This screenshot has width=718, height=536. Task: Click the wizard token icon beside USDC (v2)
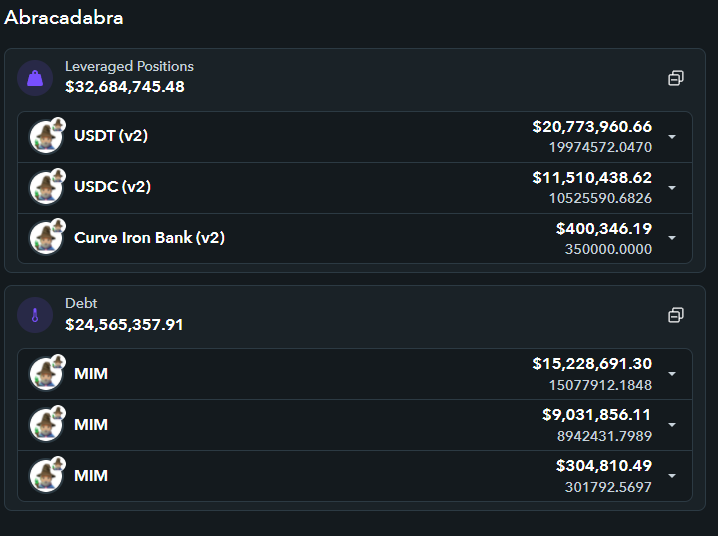[x=46, y=187]
